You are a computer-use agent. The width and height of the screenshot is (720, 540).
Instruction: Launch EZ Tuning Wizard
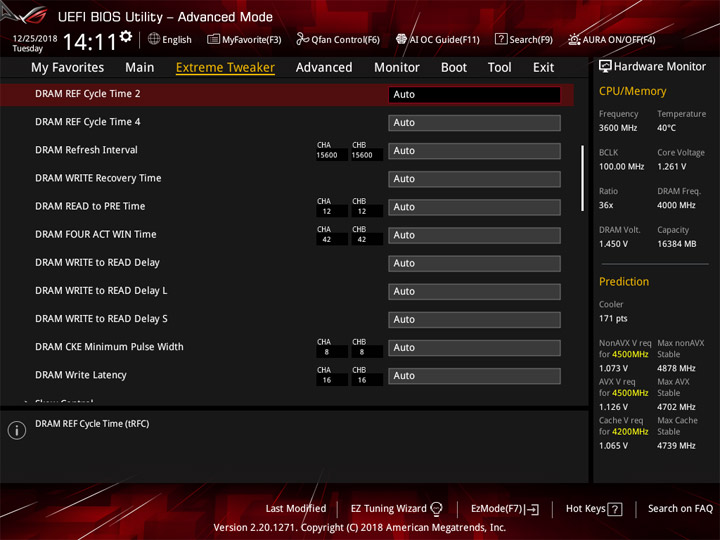(388, 509)
